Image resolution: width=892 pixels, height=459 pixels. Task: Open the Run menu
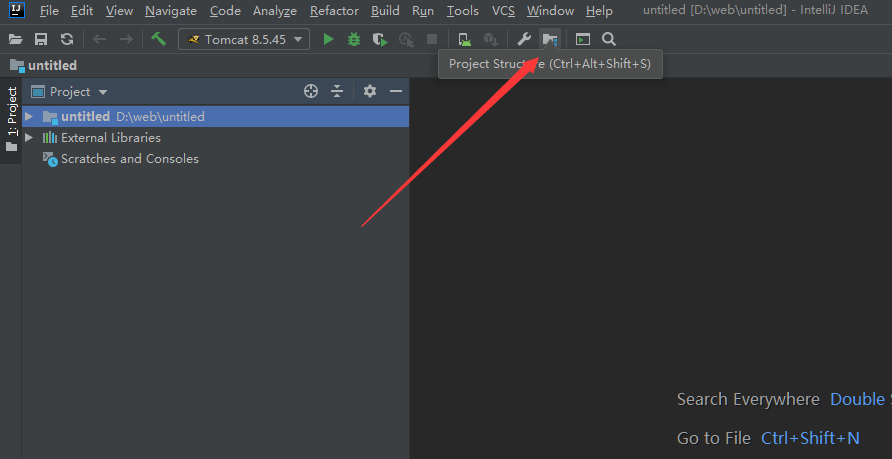pyautogui.click(x=423, y=11)
